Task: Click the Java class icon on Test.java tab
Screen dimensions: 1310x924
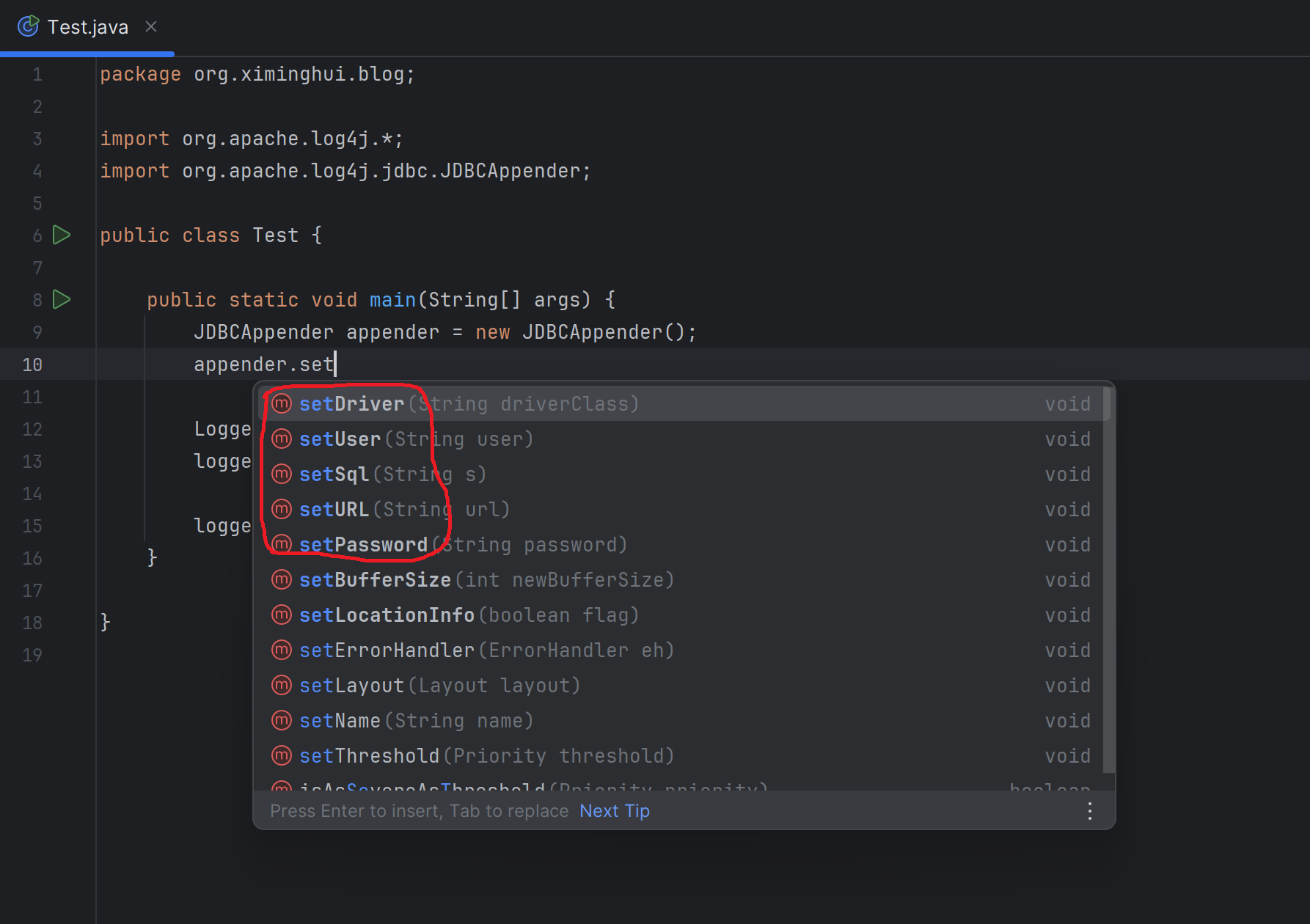Action: [x=28, y=27]
